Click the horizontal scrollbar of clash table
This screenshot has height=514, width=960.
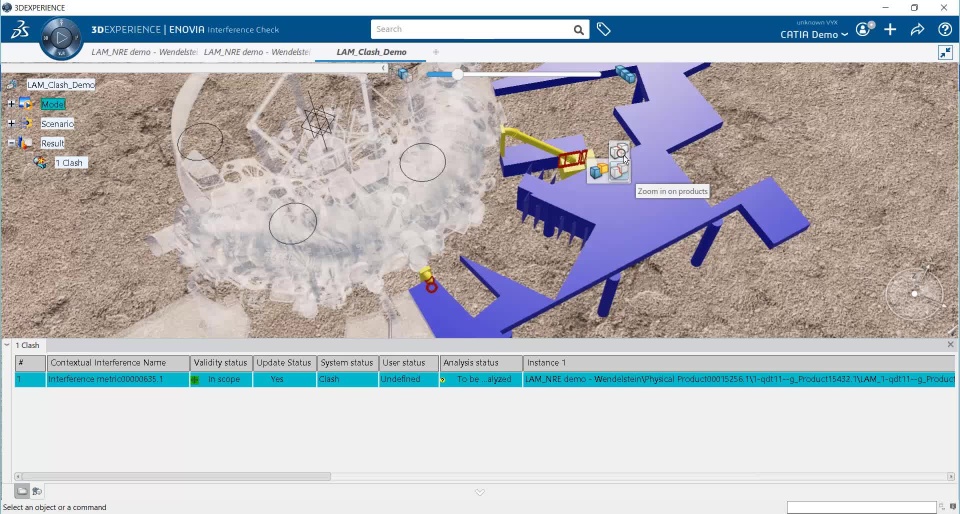(x=176, y=476)
